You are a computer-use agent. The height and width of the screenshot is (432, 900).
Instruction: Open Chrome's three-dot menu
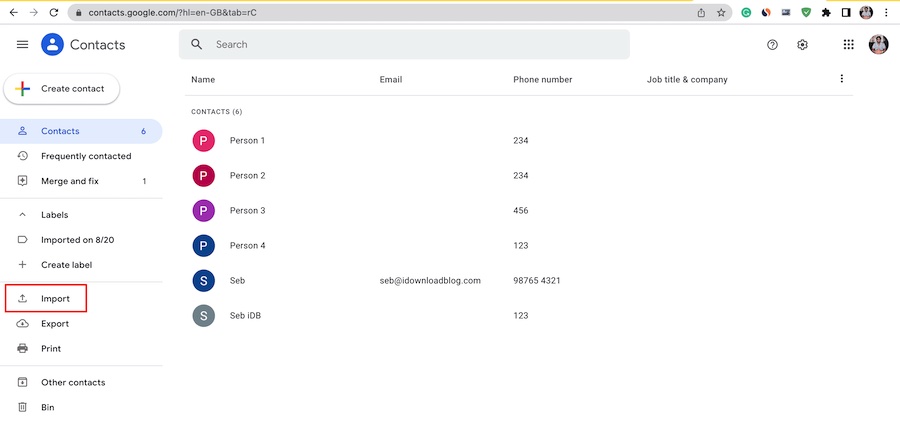(886, 13)
